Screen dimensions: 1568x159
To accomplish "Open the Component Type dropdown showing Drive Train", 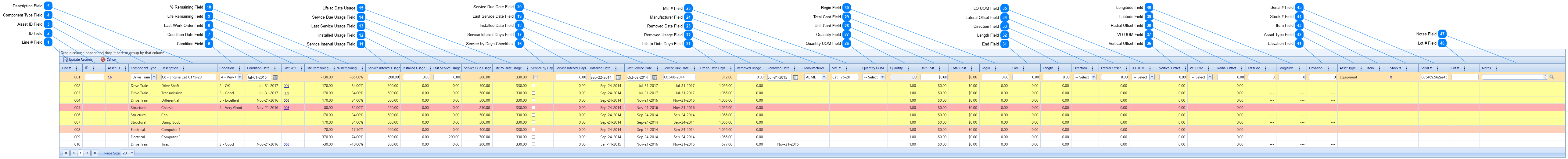I will (154, 78).
